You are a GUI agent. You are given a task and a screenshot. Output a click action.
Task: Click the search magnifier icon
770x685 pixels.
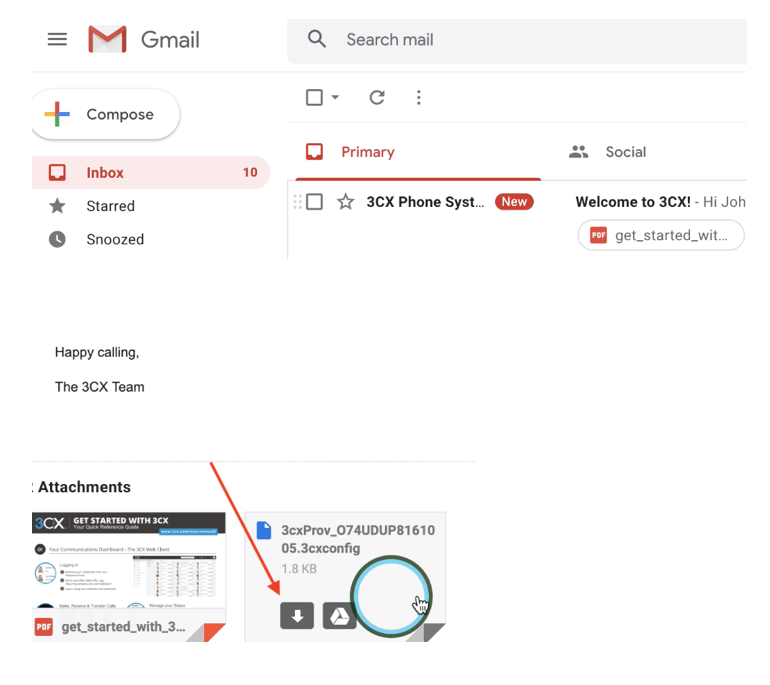[x=317, y=39]
